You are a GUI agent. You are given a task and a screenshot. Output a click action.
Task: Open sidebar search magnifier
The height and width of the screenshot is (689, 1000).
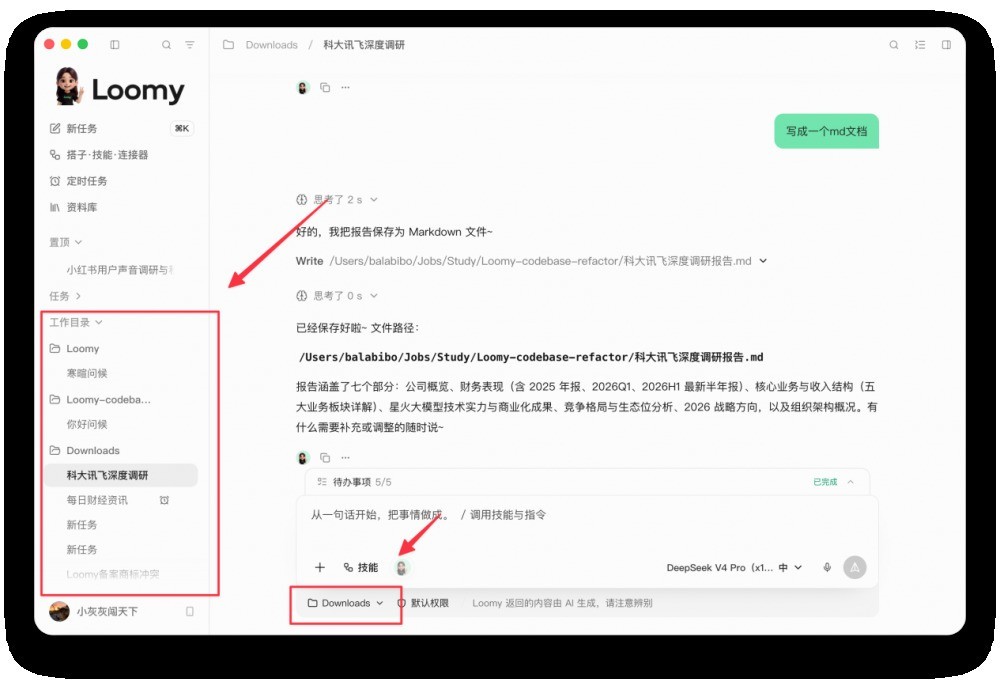tap(166, 45)
